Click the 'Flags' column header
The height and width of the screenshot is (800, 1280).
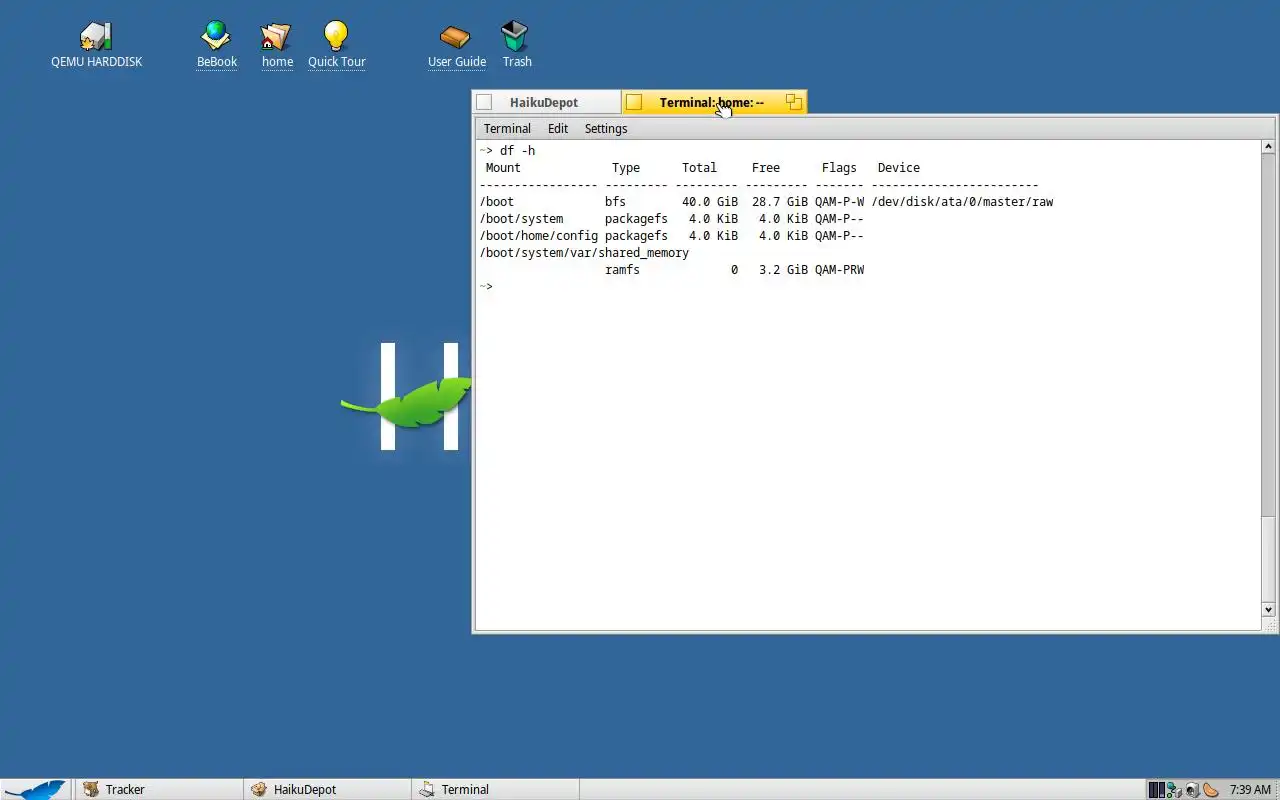point(839,168)
